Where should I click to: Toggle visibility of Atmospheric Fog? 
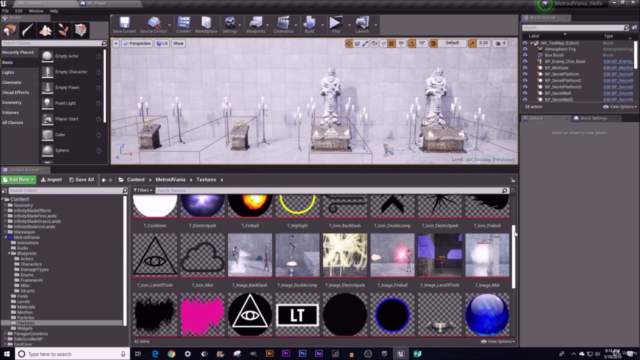[525, 49]
